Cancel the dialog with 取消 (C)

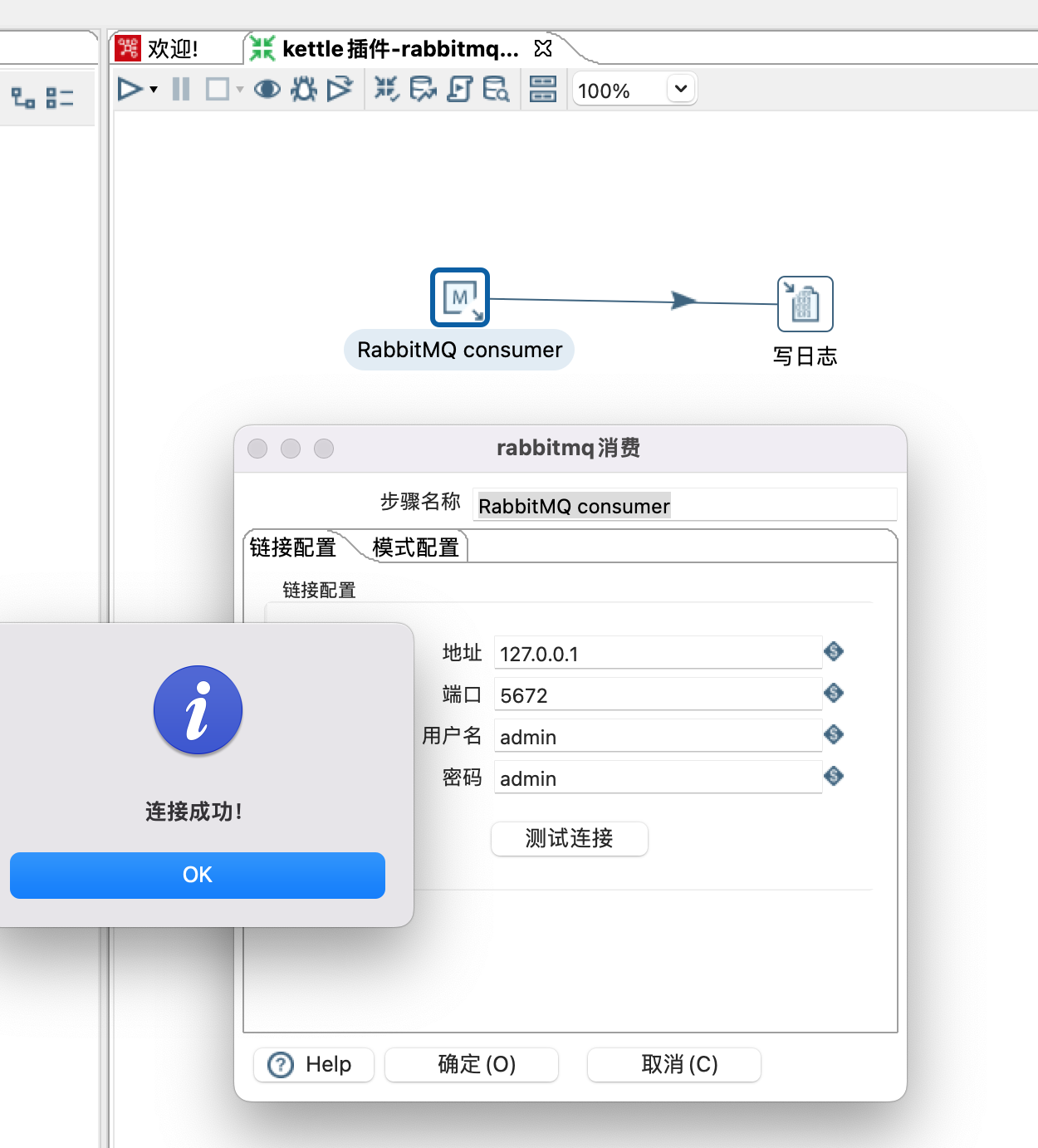tap(674, 1064)
